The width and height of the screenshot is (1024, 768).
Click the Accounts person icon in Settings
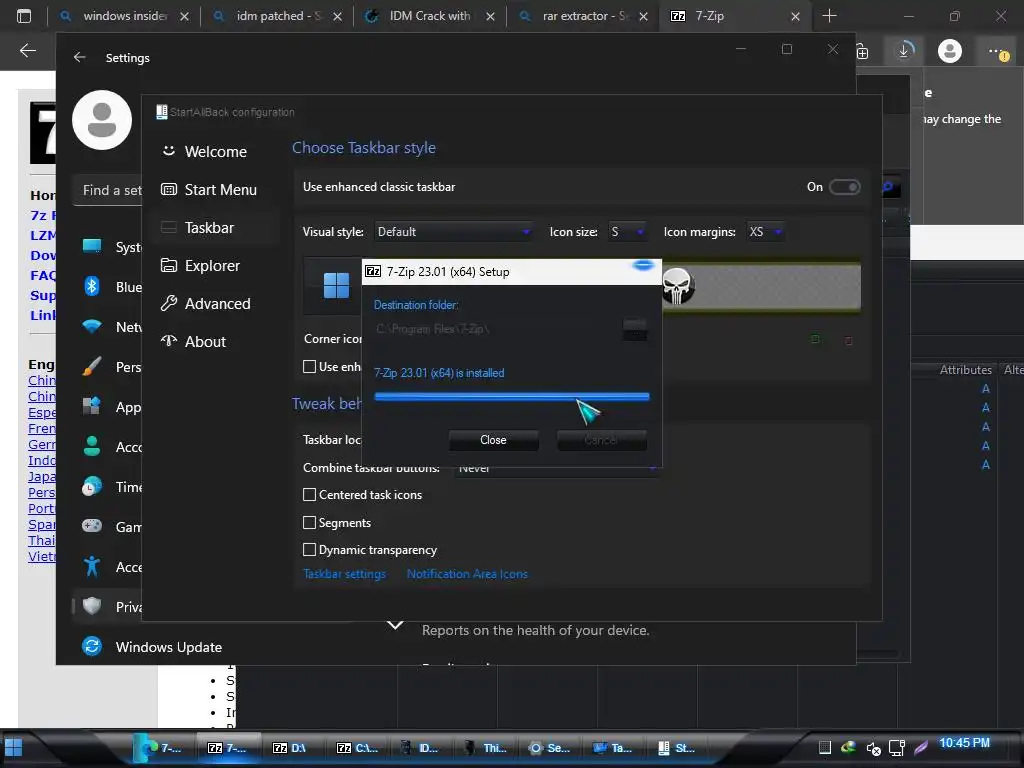[x=91, y=446]
